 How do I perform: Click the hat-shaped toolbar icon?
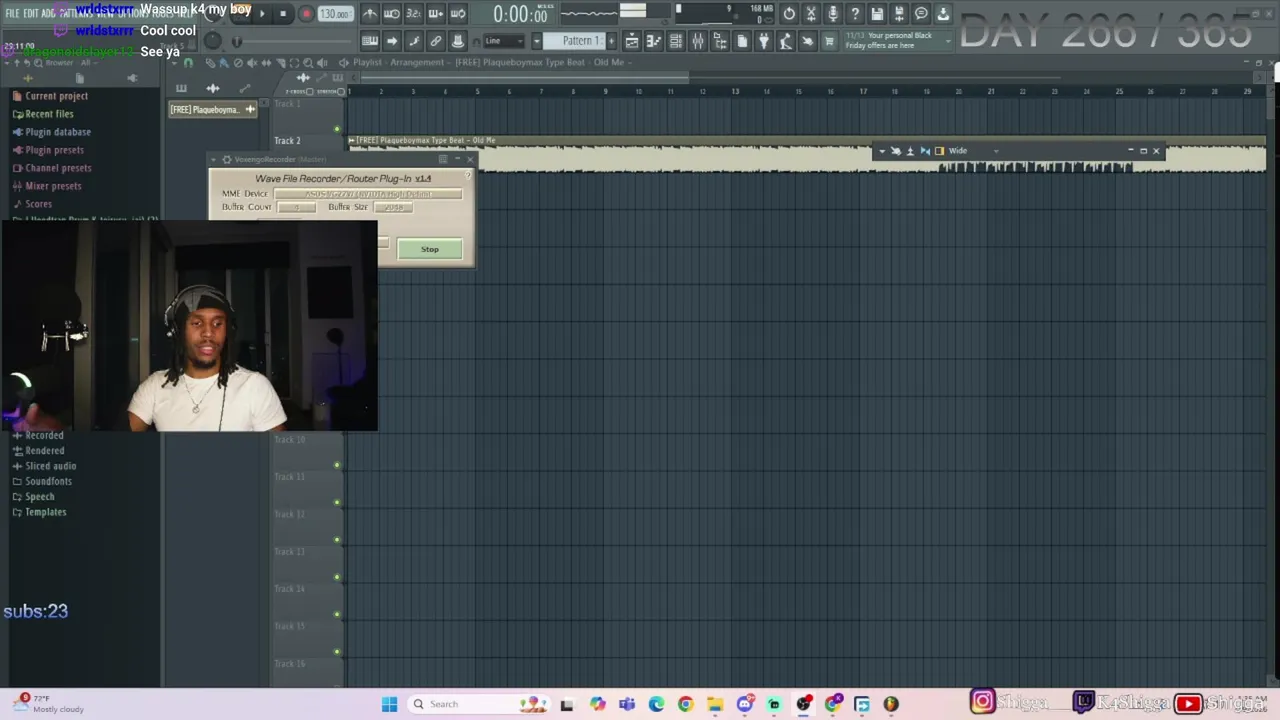(x=458, y=41)
